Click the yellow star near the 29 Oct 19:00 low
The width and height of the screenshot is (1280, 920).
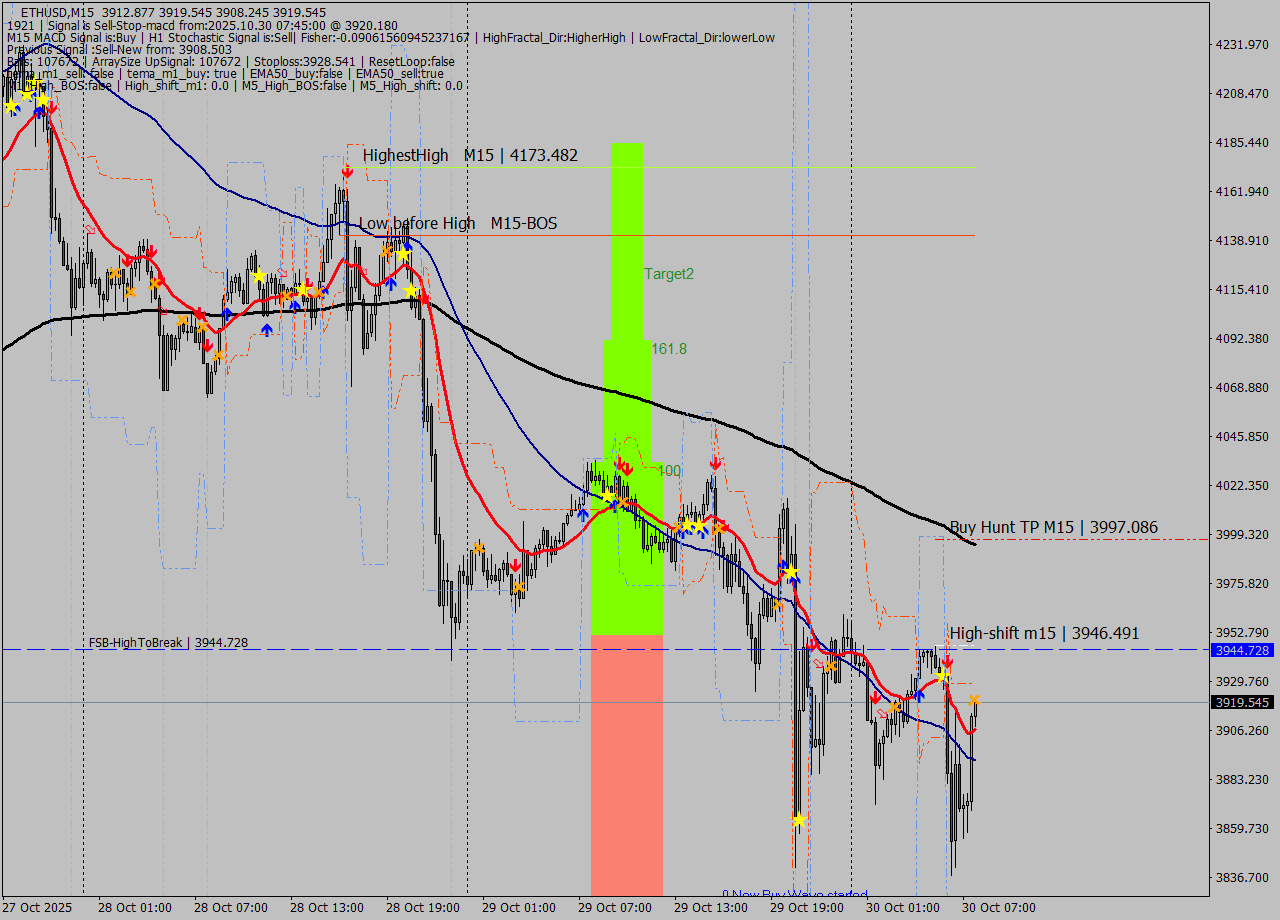(797, 821)
